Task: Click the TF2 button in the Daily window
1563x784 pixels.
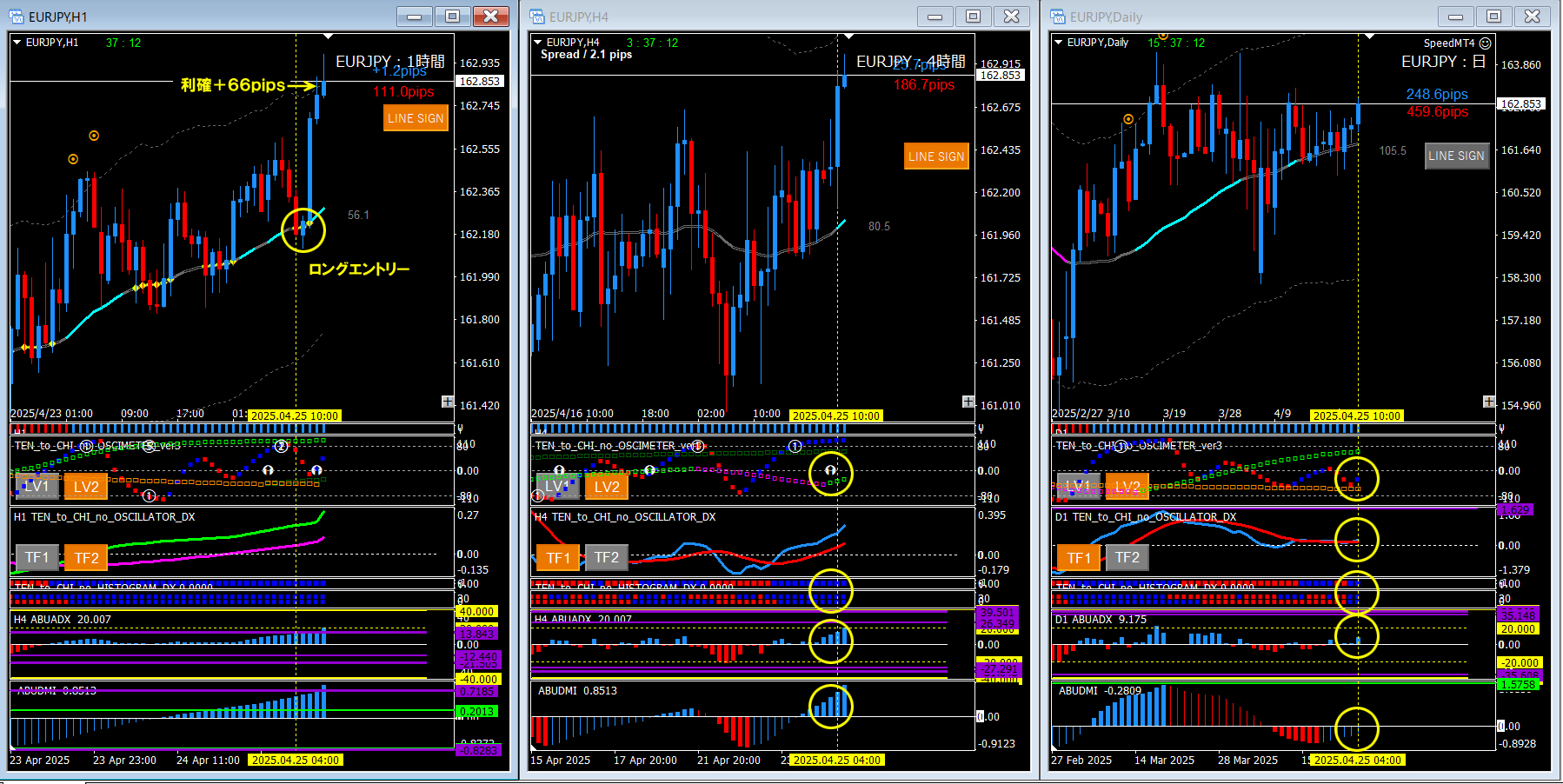Action: [1127, 558]
